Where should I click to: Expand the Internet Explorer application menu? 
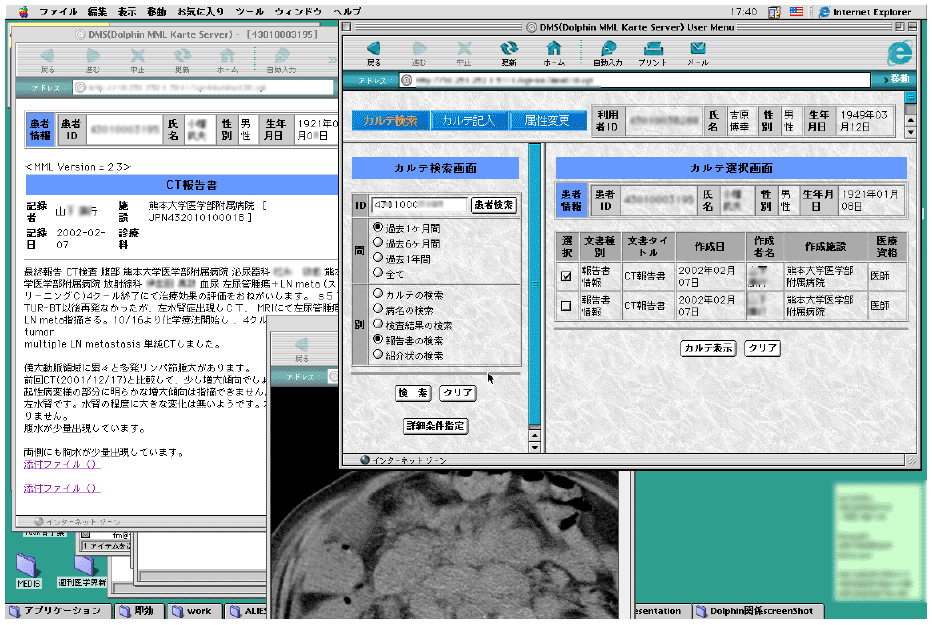pos(862,12)
